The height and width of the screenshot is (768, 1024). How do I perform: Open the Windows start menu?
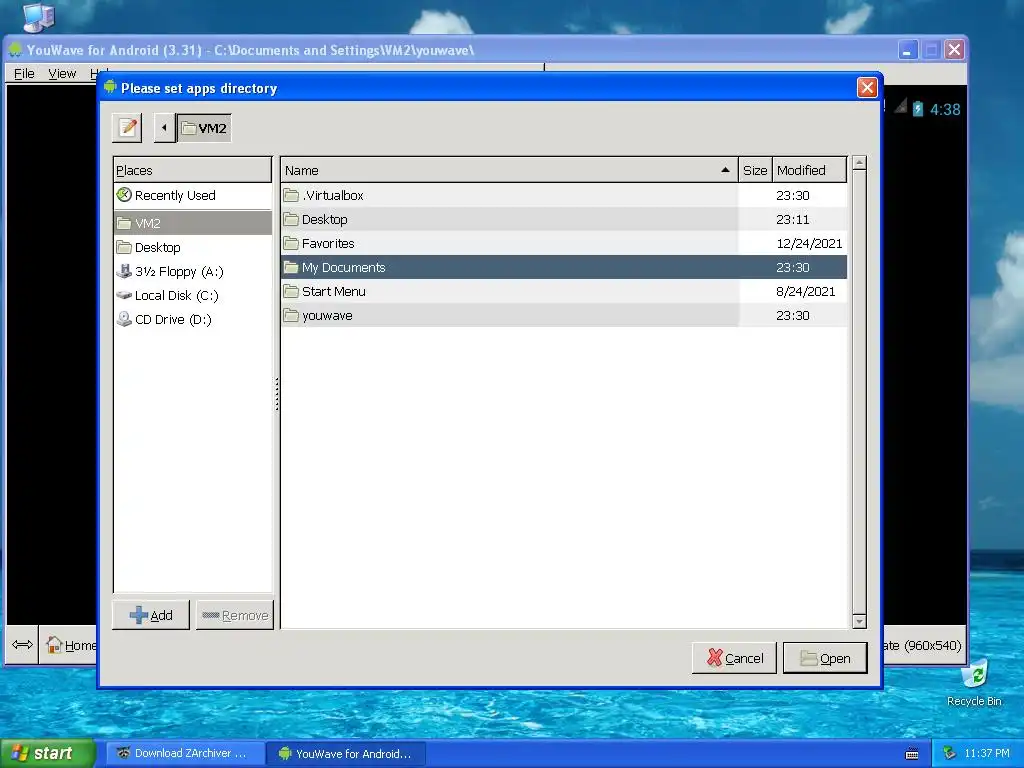coord(48,753)
